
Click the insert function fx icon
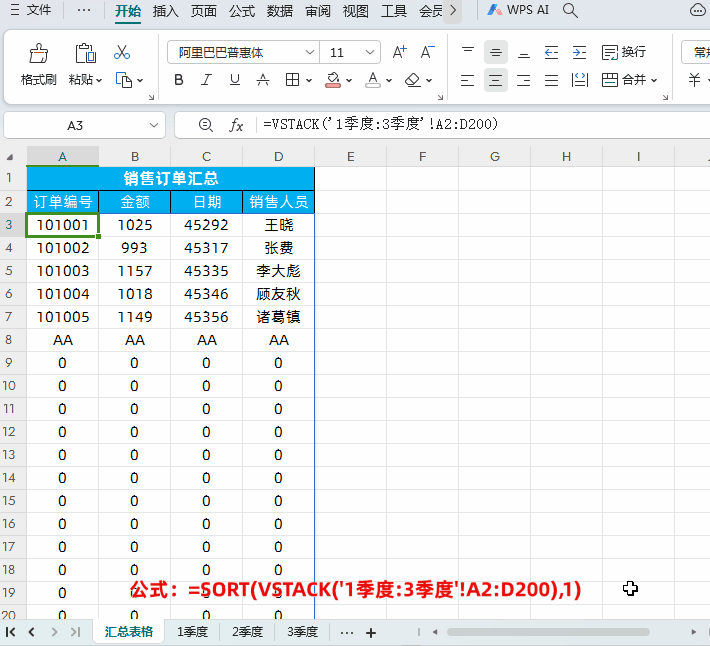click(237, 125)
